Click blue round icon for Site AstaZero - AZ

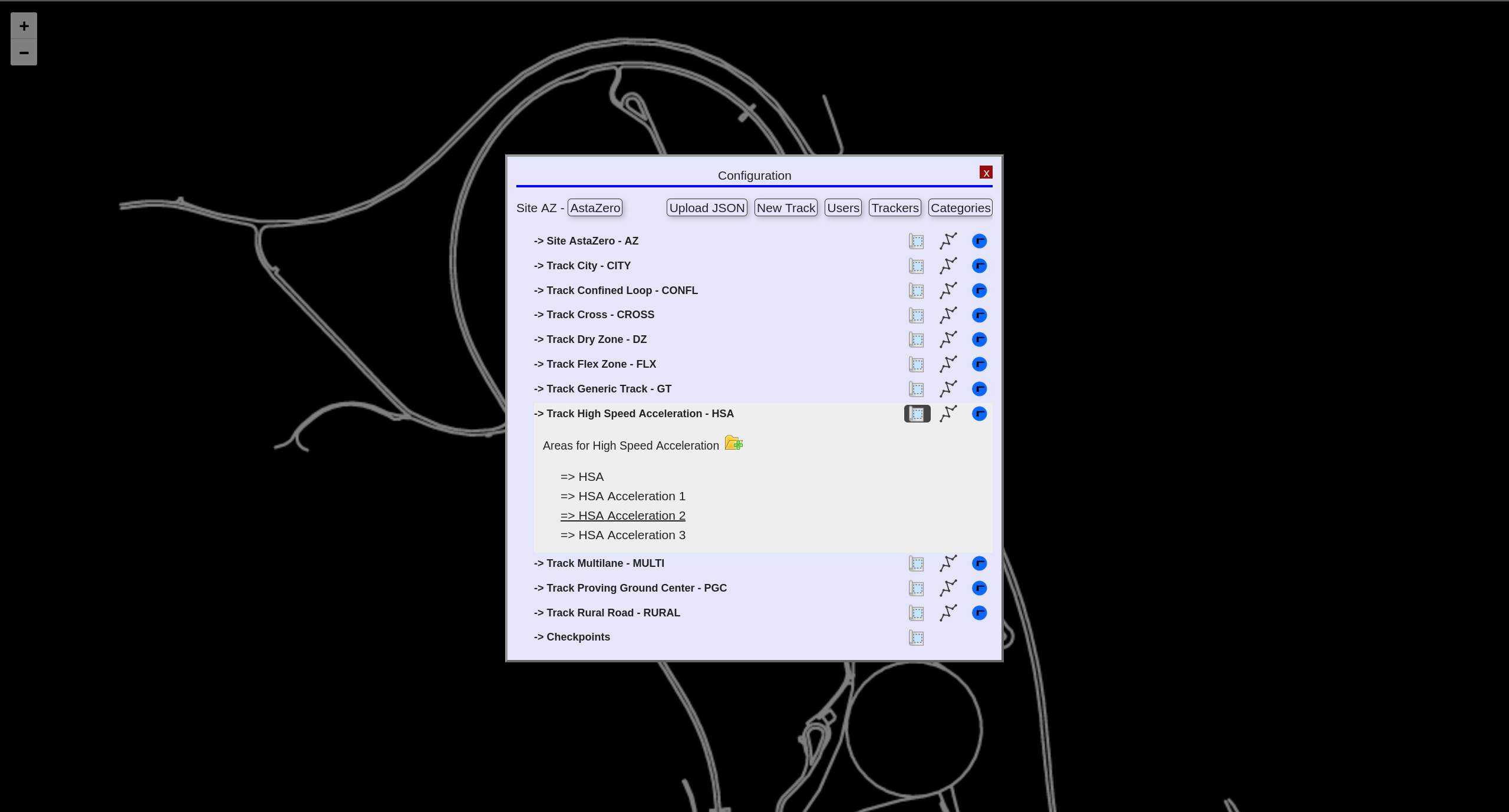(x=979, y=241)
